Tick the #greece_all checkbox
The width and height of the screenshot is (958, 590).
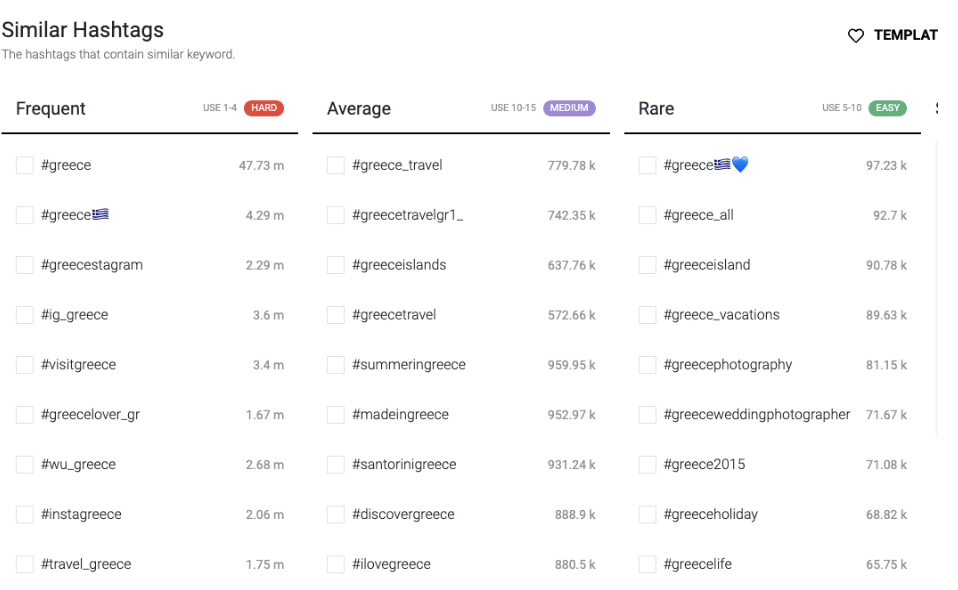coord(647,215)
